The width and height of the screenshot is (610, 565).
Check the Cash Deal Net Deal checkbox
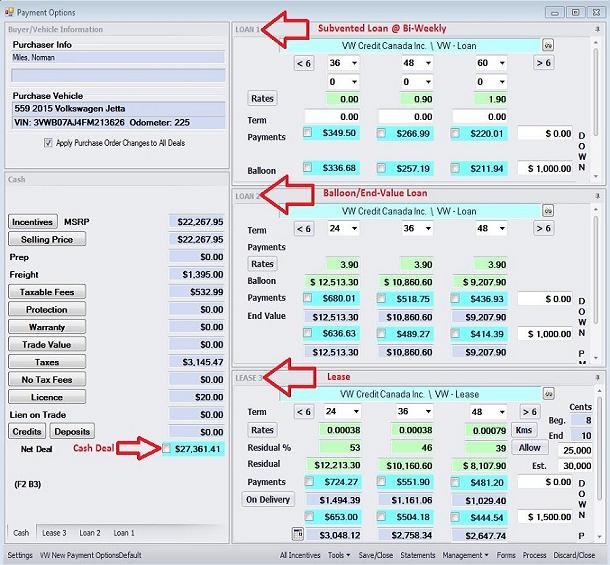coord(166,449)
